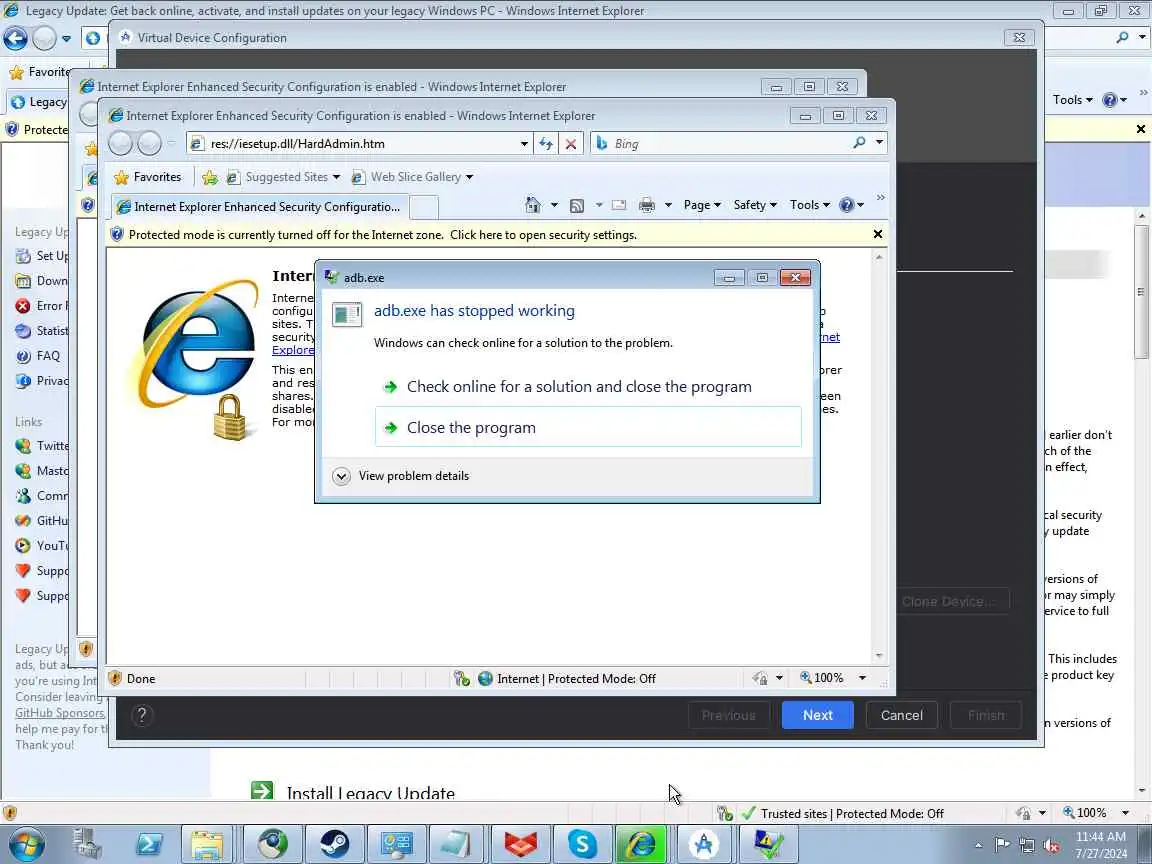Screen dimensions: 1152x864
Task: Open Suggested Sites dropdown
Action: click(284, 177)
